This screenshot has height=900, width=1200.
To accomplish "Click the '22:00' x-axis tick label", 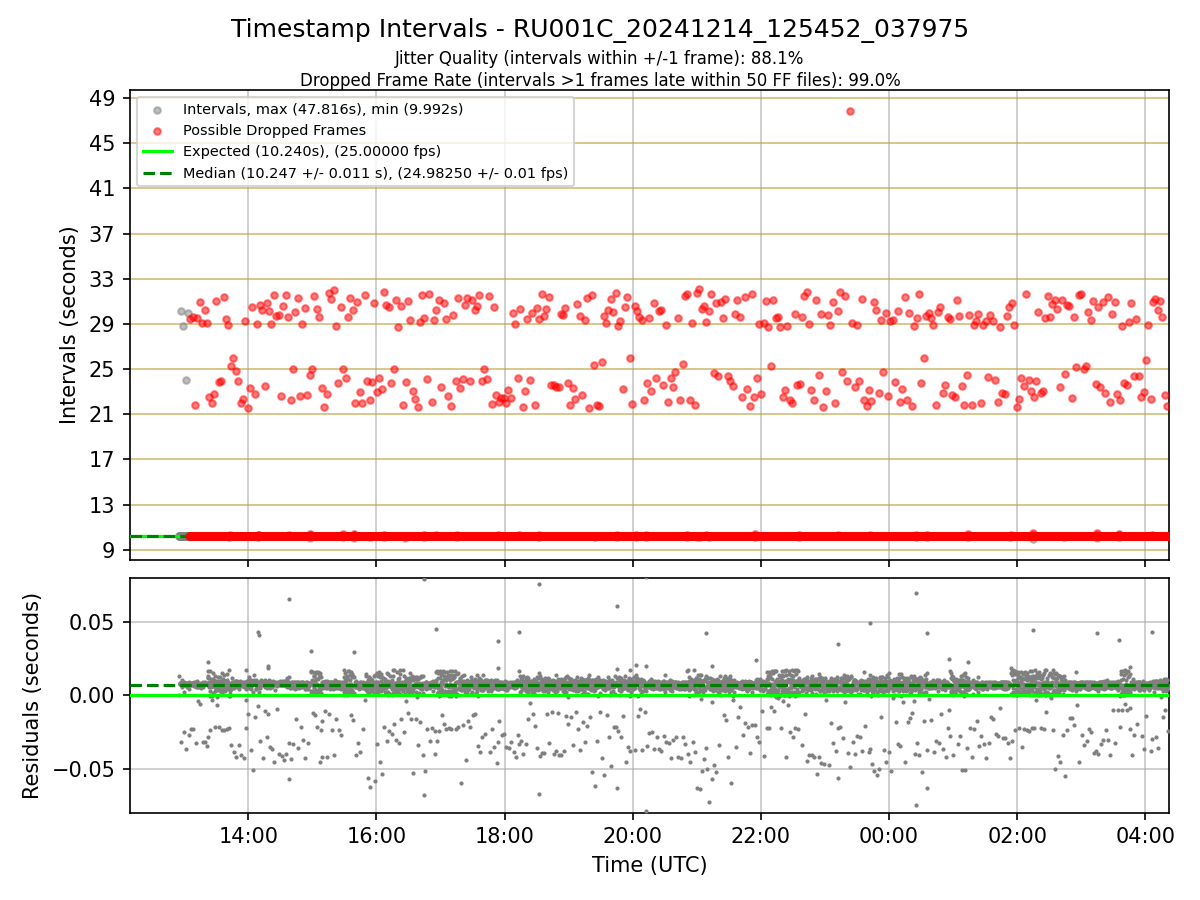I will [x=761, y=834].
